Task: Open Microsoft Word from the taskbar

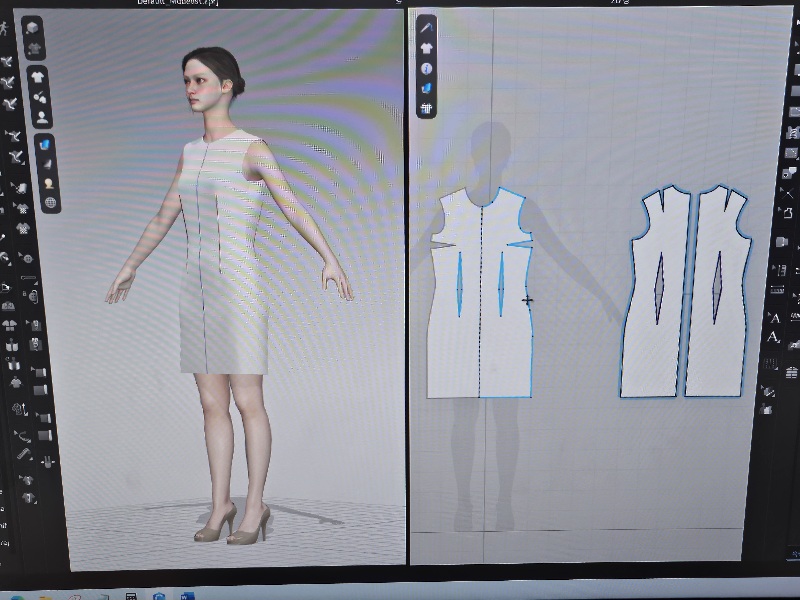Action: (187, 596)
